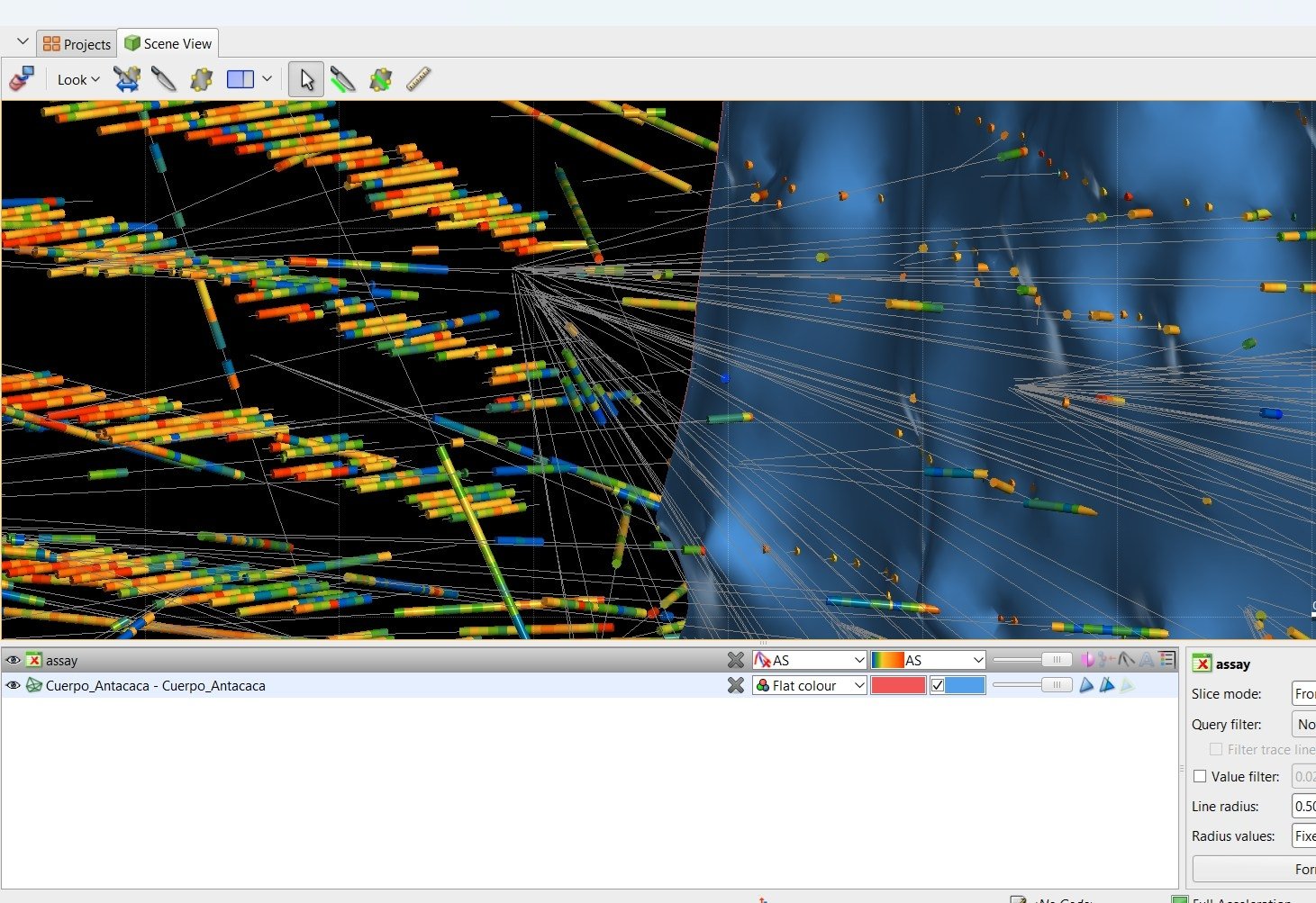The image size is (1316, 903).
Task: Open the Radius values dropdown
Action: (x=1303, y=835)
